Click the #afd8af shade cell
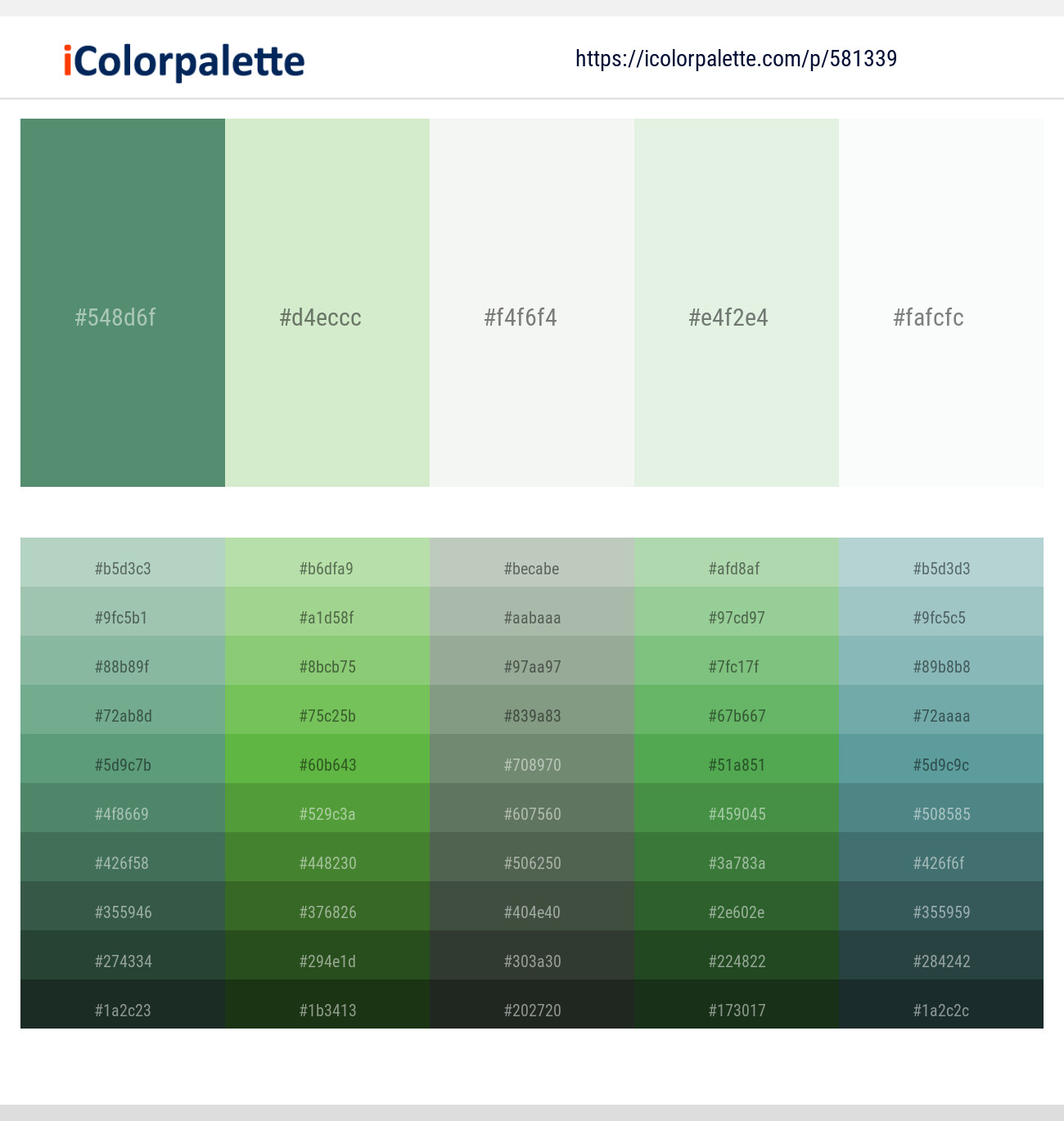The width and height of the screenshot is (1064, 1121). [x=736, y=569]
